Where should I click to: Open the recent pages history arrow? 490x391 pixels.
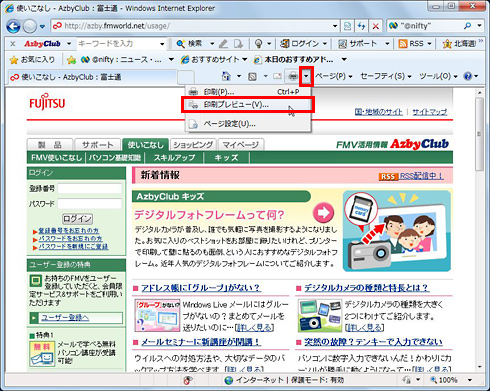42,26
